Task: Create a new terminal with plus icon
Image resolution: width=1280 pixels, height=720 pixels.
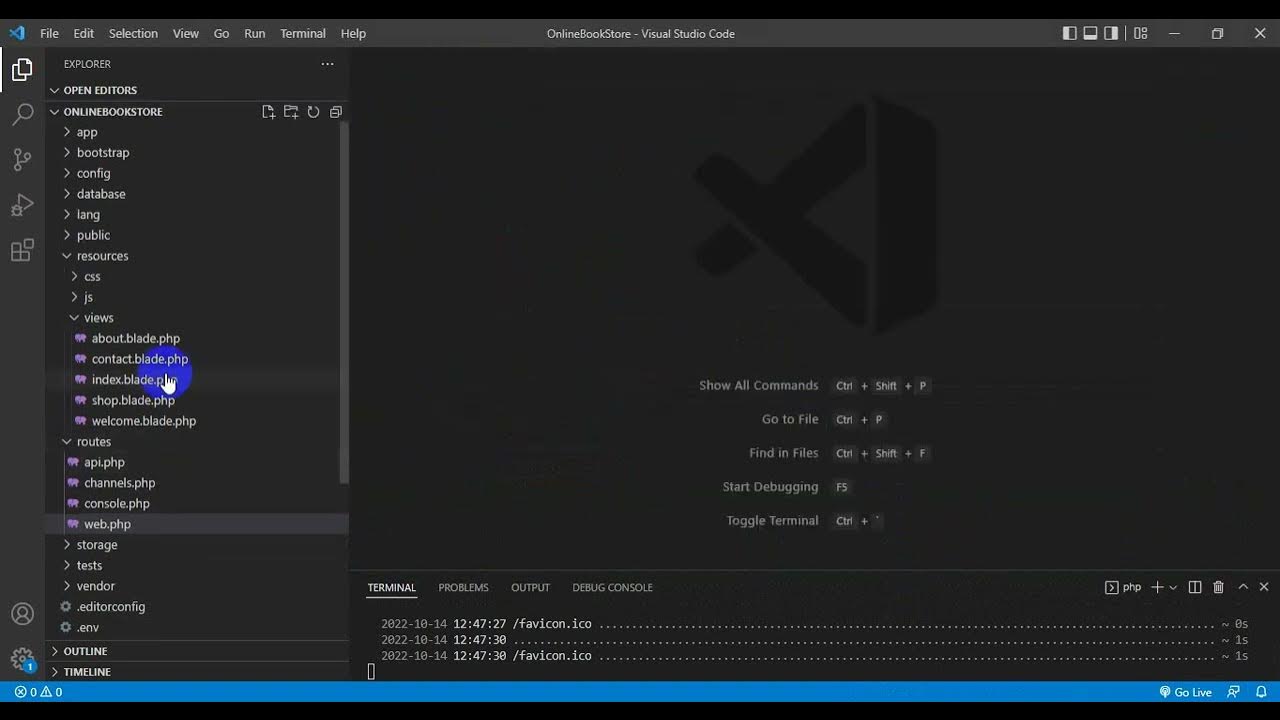Action: (x=1157, y=587)
